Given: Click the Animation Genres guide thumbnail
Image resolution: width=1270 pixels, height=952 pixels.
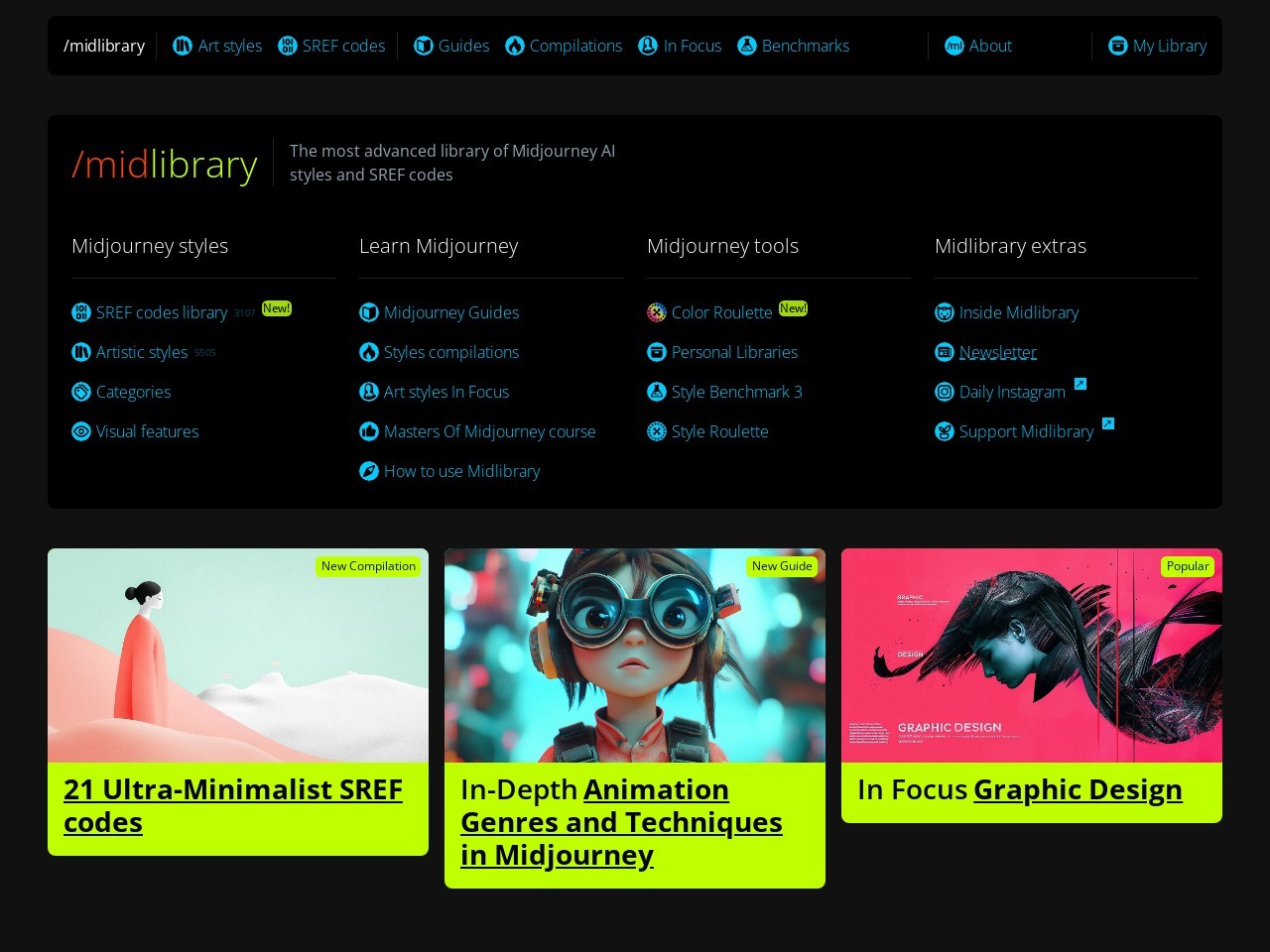Looking at the screenshot, I should tap(634, 654).
